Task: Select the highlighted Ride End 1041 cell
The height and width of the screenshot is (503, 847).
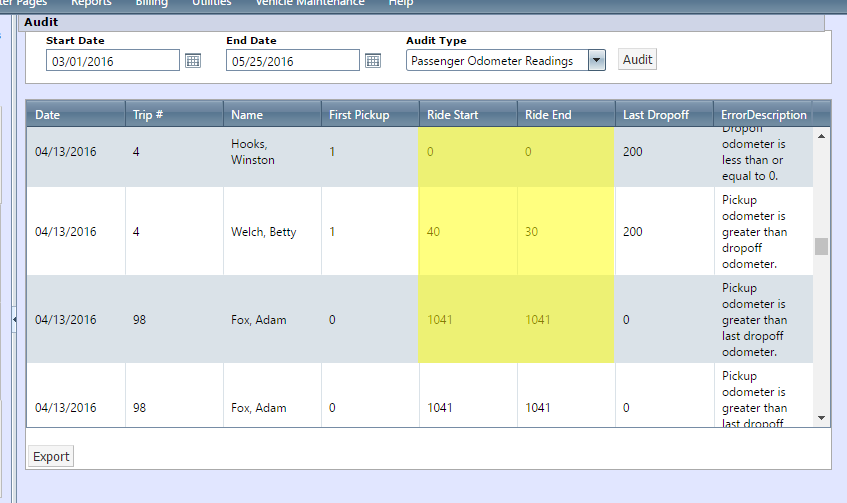Action: pos(566,319)
